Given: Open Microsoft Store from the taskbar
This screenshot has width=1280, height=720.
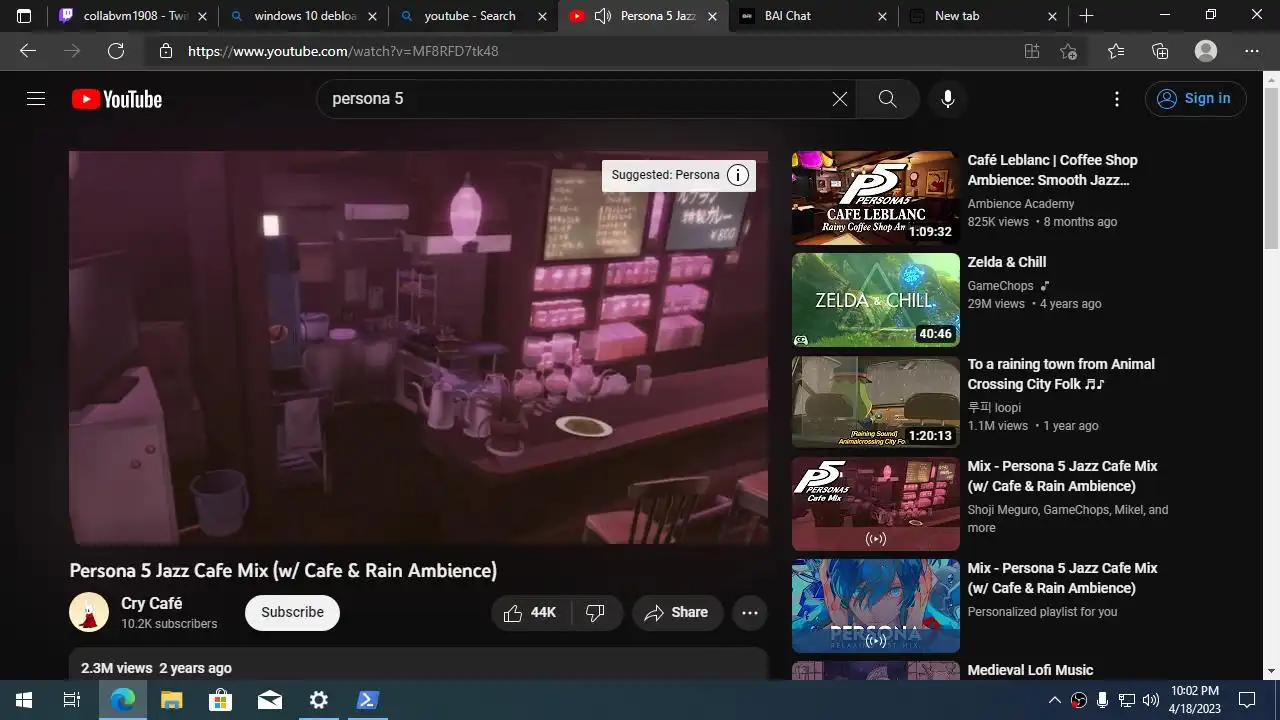Looking at the screenshot, I should tap(220, 700).
